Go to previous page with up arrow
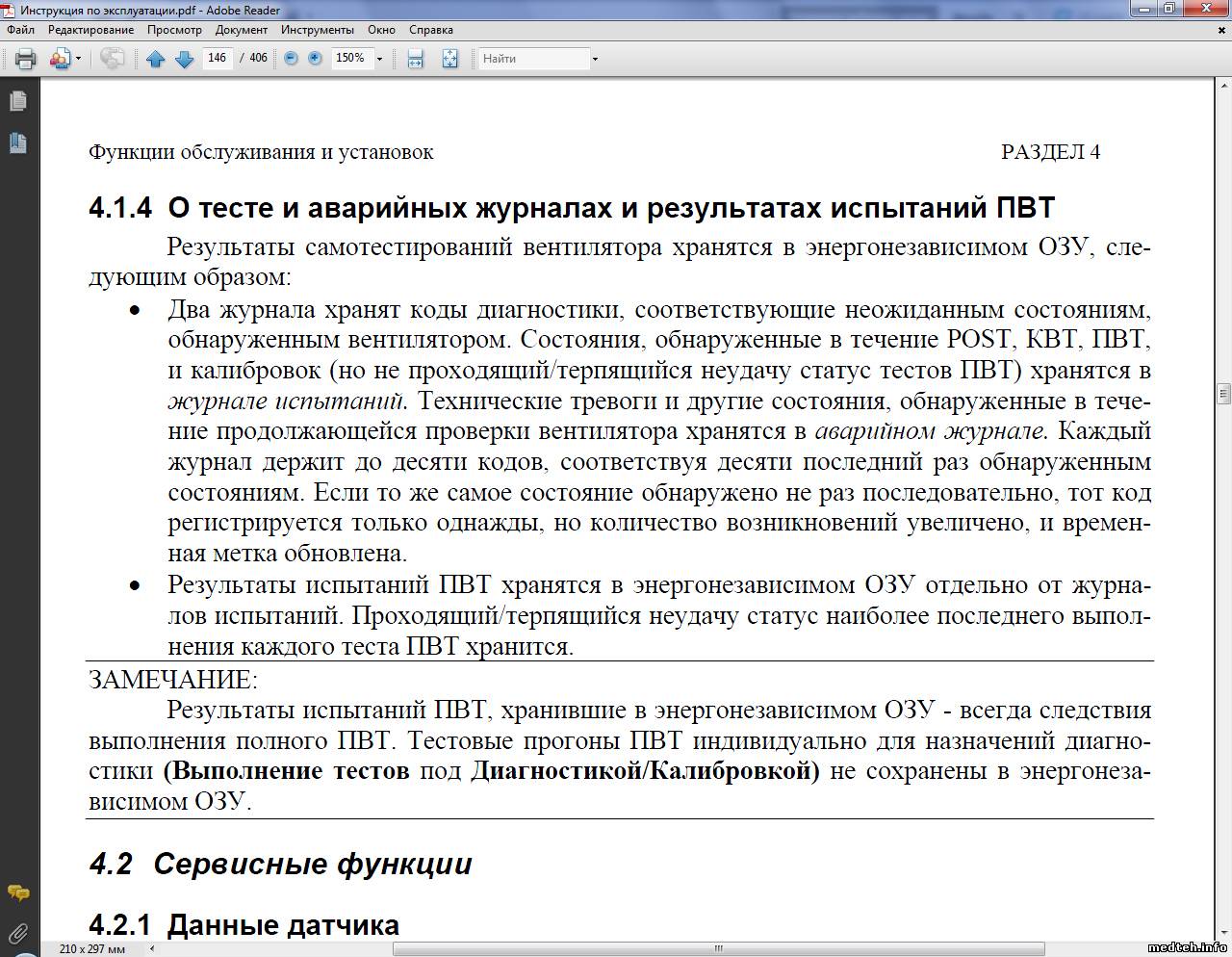The width and height of the screenshot is (1232, 957). [155, 59]
